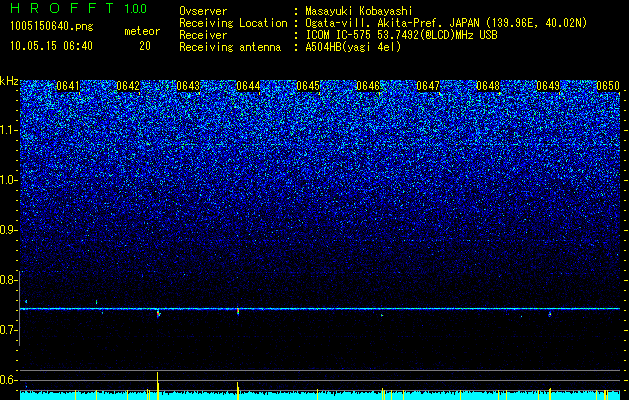Select the observer name Masayuki Kobayashi
The height and width of the screenshot is (400, 629).
[x=359, y=11]
